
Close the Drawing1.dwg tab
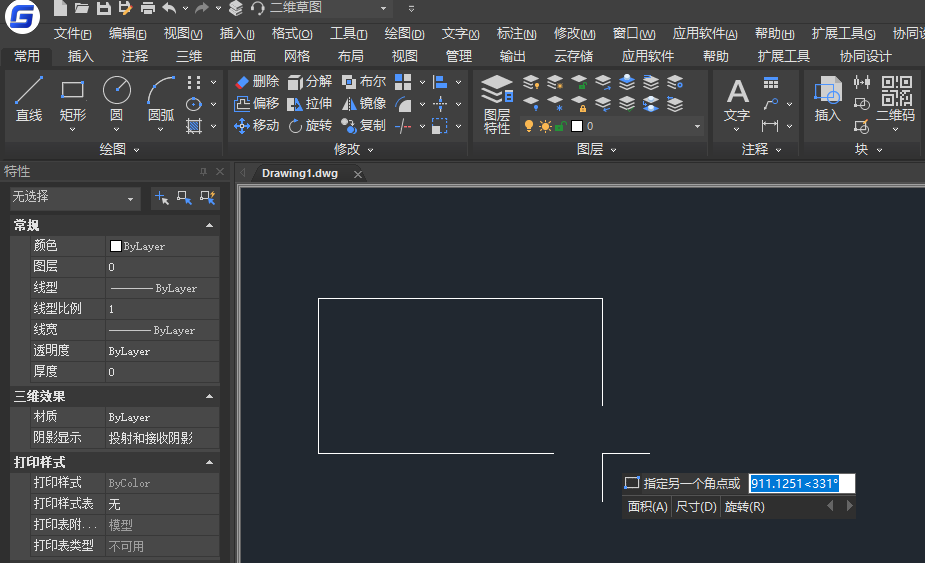coord(357,174)
